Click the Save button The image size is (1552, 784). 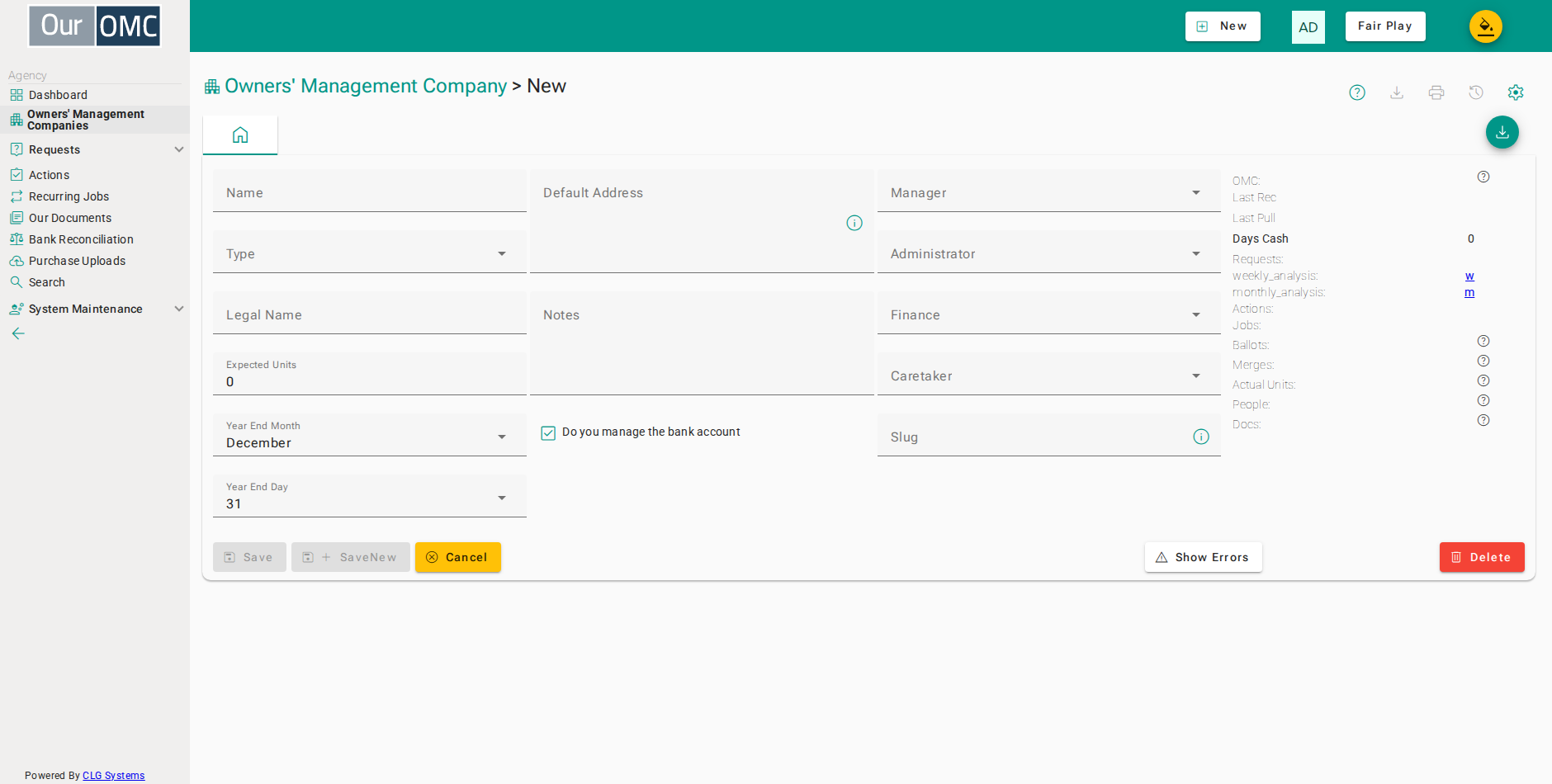pyautogui.click(x=249, y=557)
